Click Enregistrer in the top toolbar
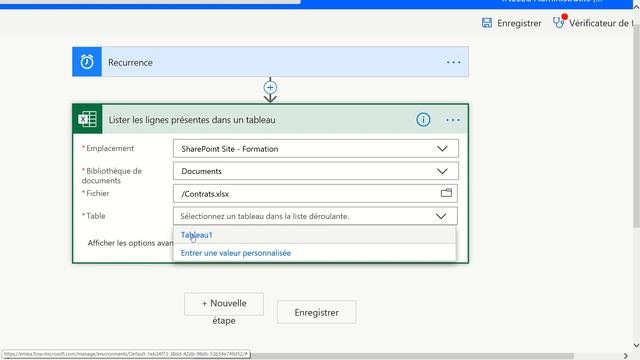The width and height of the screenshot is (640, 360). [519, 23]
